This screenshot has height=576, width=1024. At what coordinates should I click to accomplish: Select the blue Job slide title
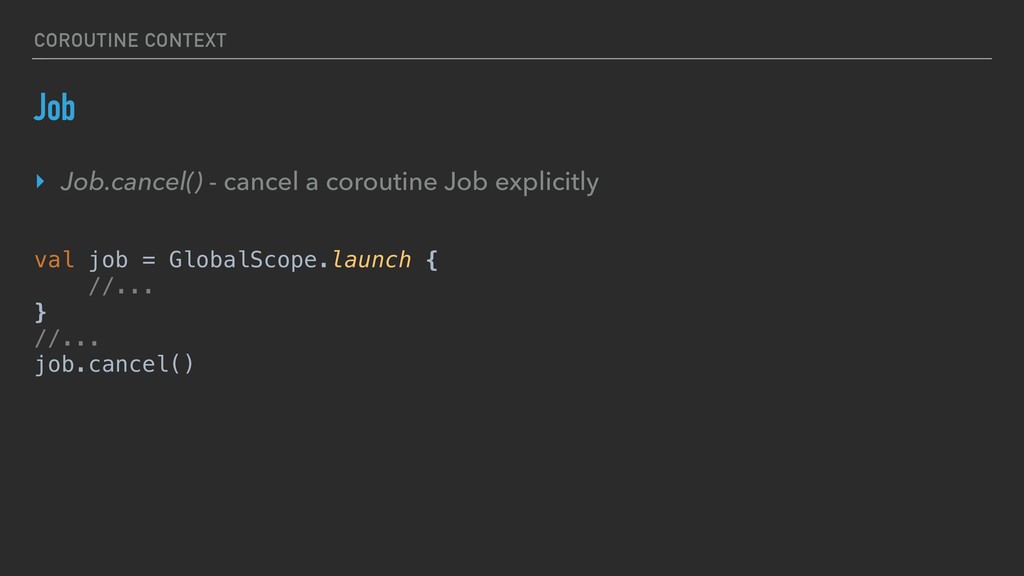[54, 107]
